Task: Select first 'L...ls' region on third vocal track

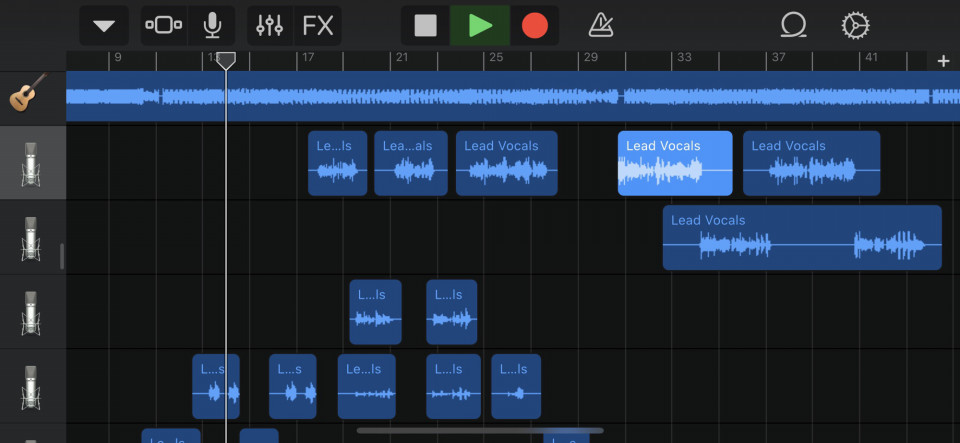Action: (x=375, y=312)
